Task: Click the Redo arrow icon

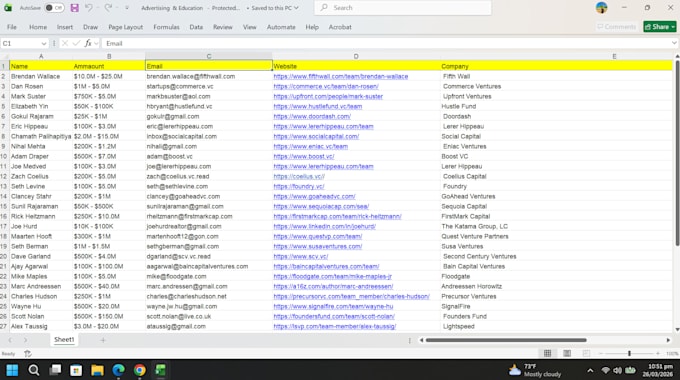Action: pos(108,8)
